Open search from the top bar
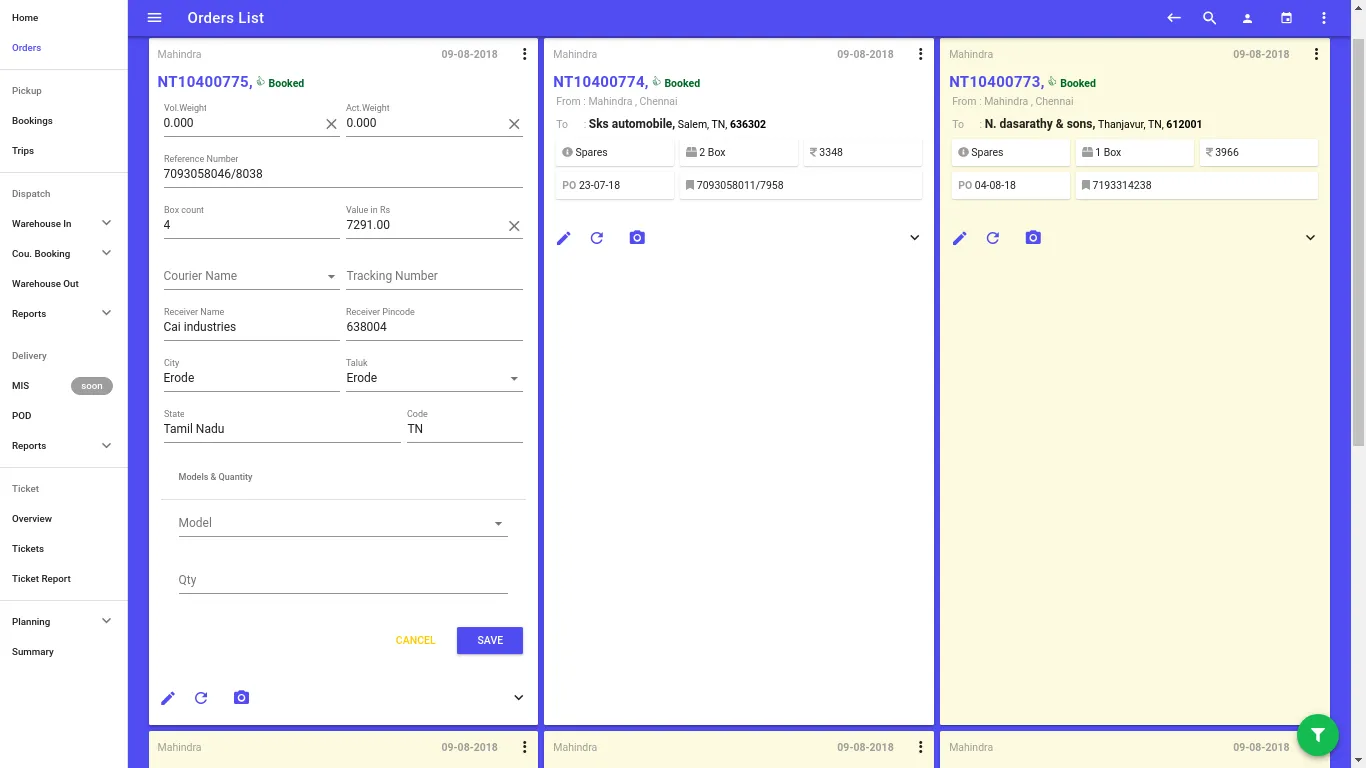This screenshot has width=1366, height=768. pos(1209,18)
